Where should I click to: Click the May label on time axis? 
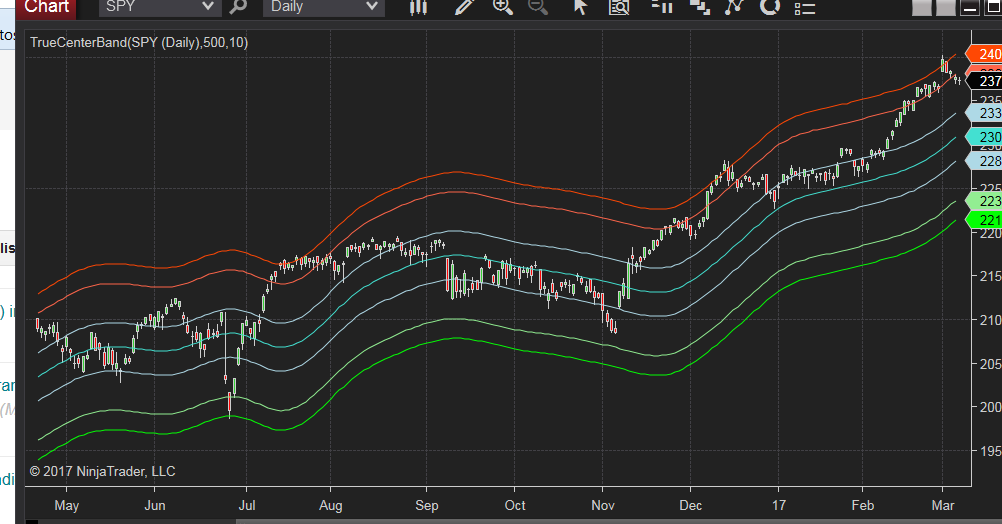pos(66,505)
